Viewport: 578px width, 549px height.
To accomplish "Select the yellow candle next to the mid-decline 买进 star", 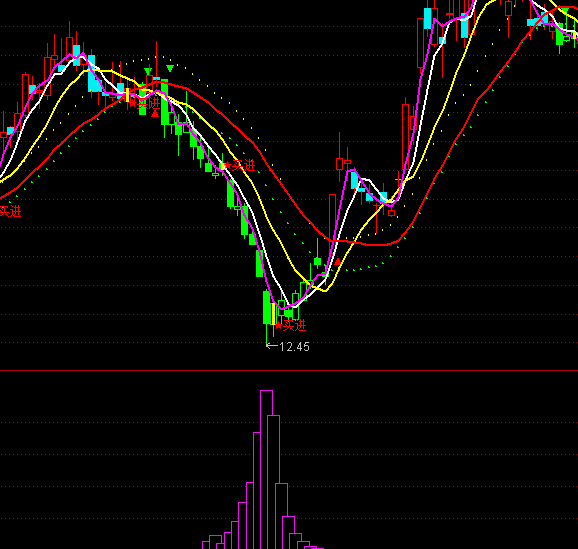I will click(x=222, y=167).
